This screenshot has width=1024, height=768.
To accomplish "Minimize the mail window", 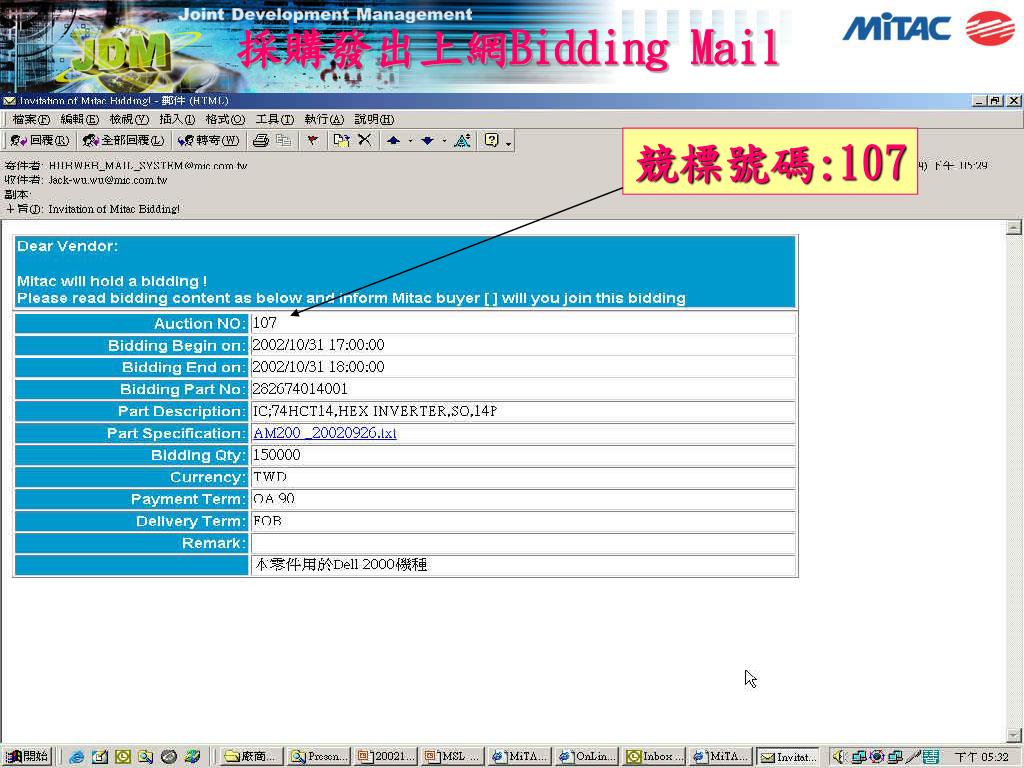I will [x=980, y=101].
